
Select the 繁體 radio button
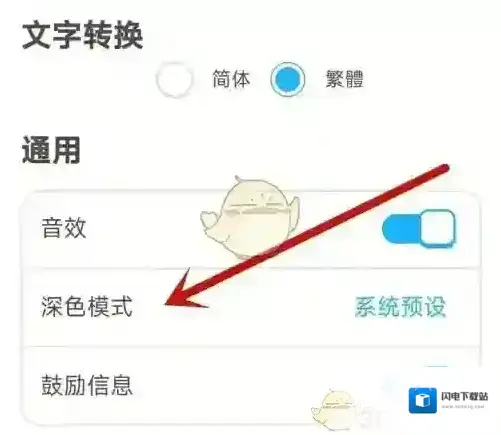[288, 79]
